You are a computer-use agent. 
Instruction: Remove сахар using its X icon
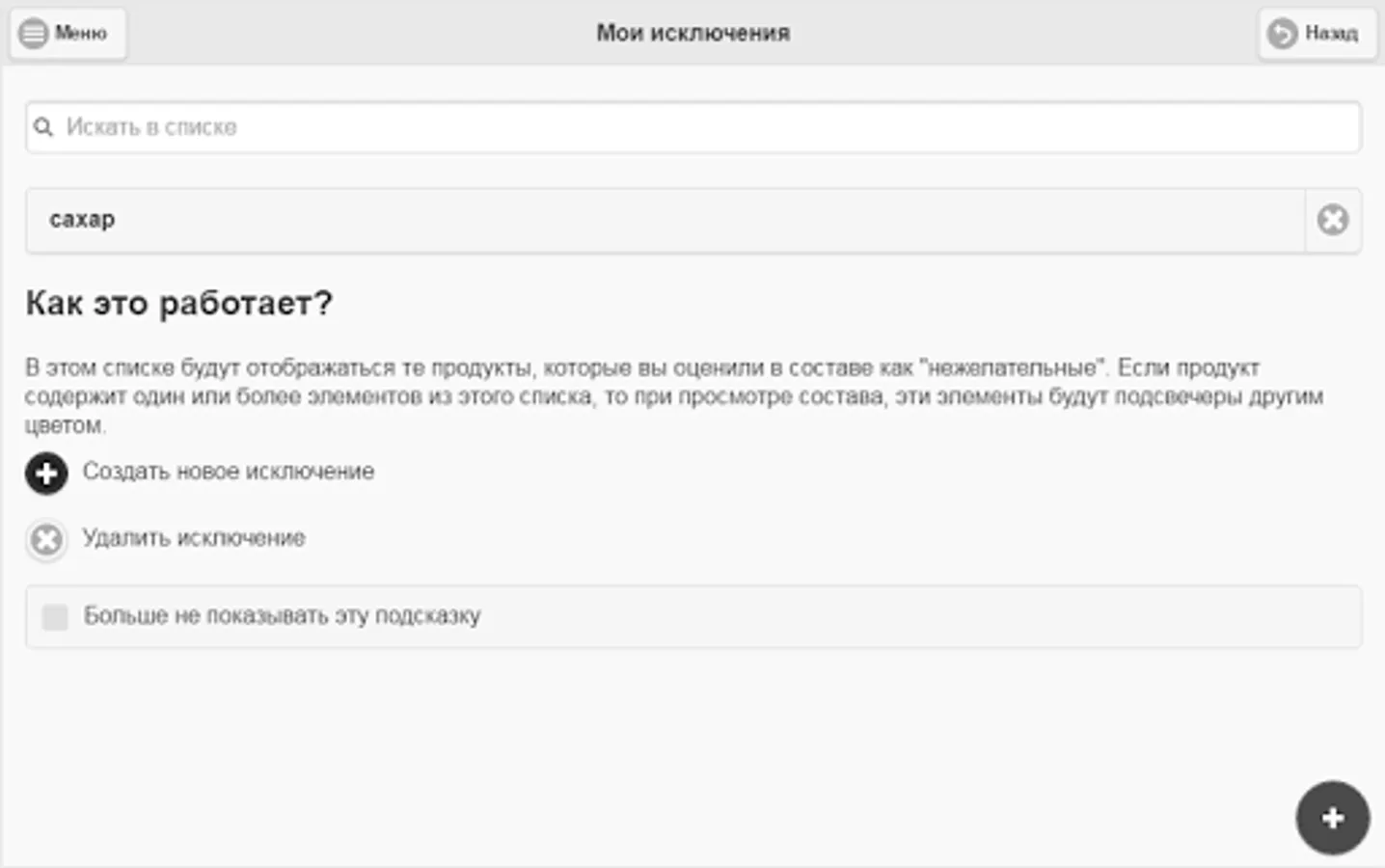[1333, 220]
